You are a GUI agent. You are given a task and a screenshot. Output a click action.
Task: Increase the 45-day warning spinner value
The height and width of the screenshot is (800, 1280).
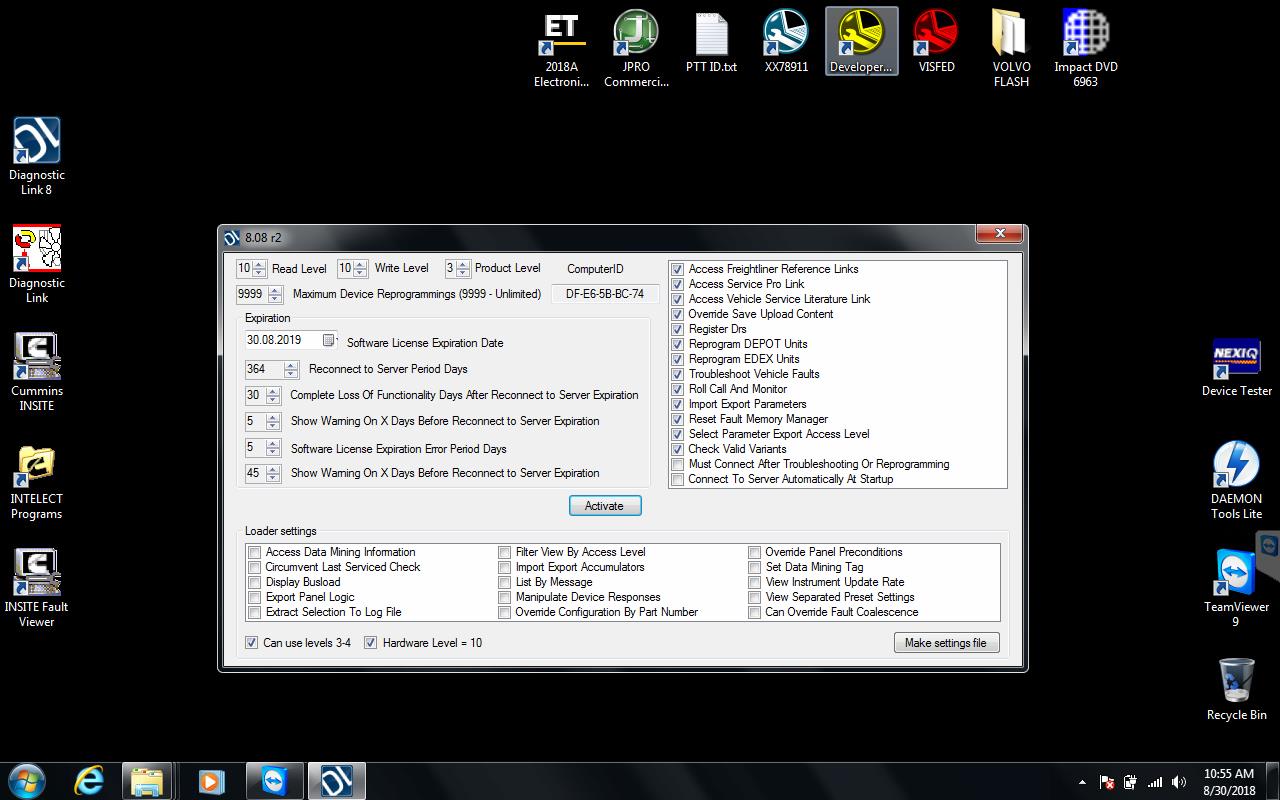coord(273,470)
